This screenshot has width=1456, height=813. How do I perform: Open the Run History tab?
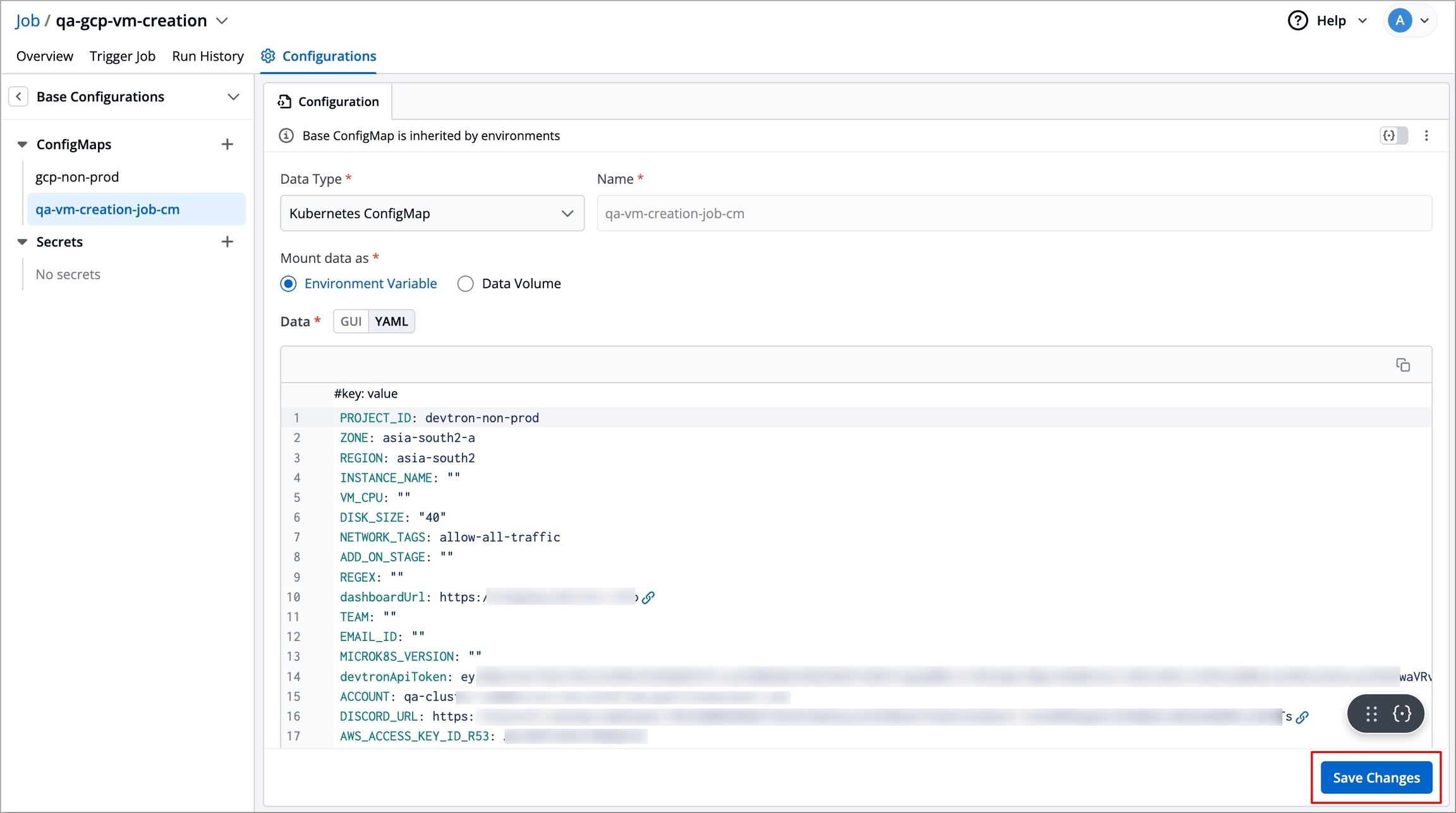[x=207, y=56]
